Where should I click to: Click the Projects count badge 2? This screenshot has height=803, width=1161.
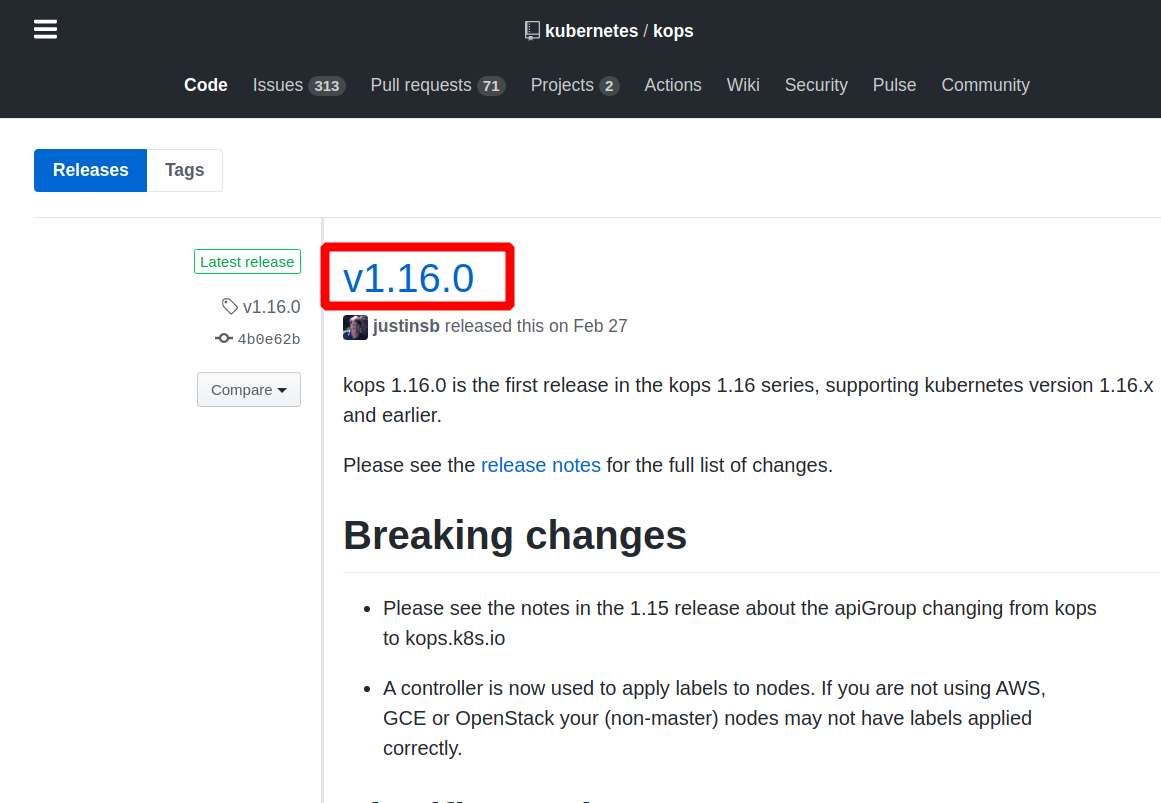coord(609,86)
